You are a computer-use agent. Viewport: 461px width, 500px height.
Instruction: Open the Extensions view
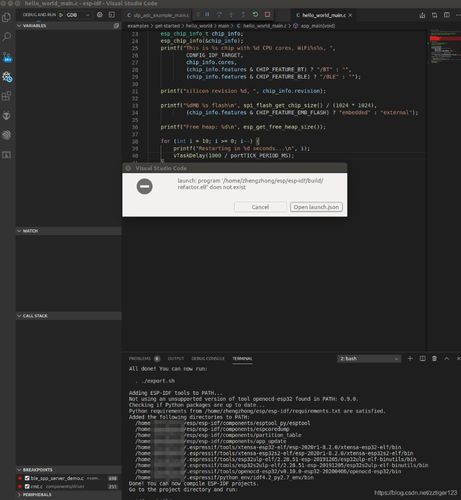(7, 96)
